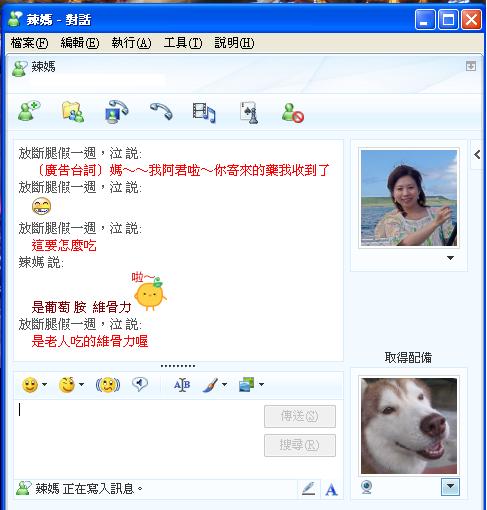
Task: Open the background picture selector icon
Action: [247, 384]
